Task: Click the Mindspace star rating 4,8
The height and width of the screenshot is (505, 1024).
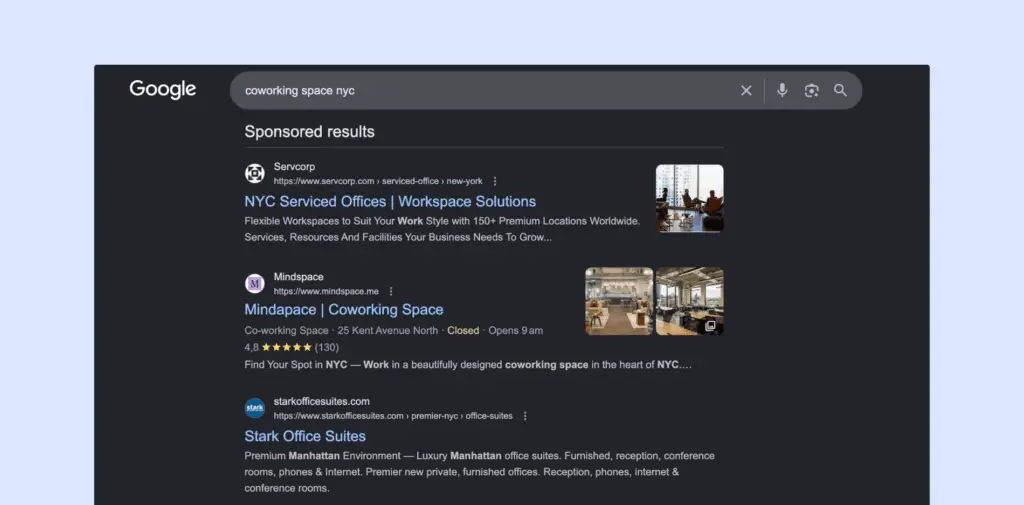Action: click(x=278, y=347)
